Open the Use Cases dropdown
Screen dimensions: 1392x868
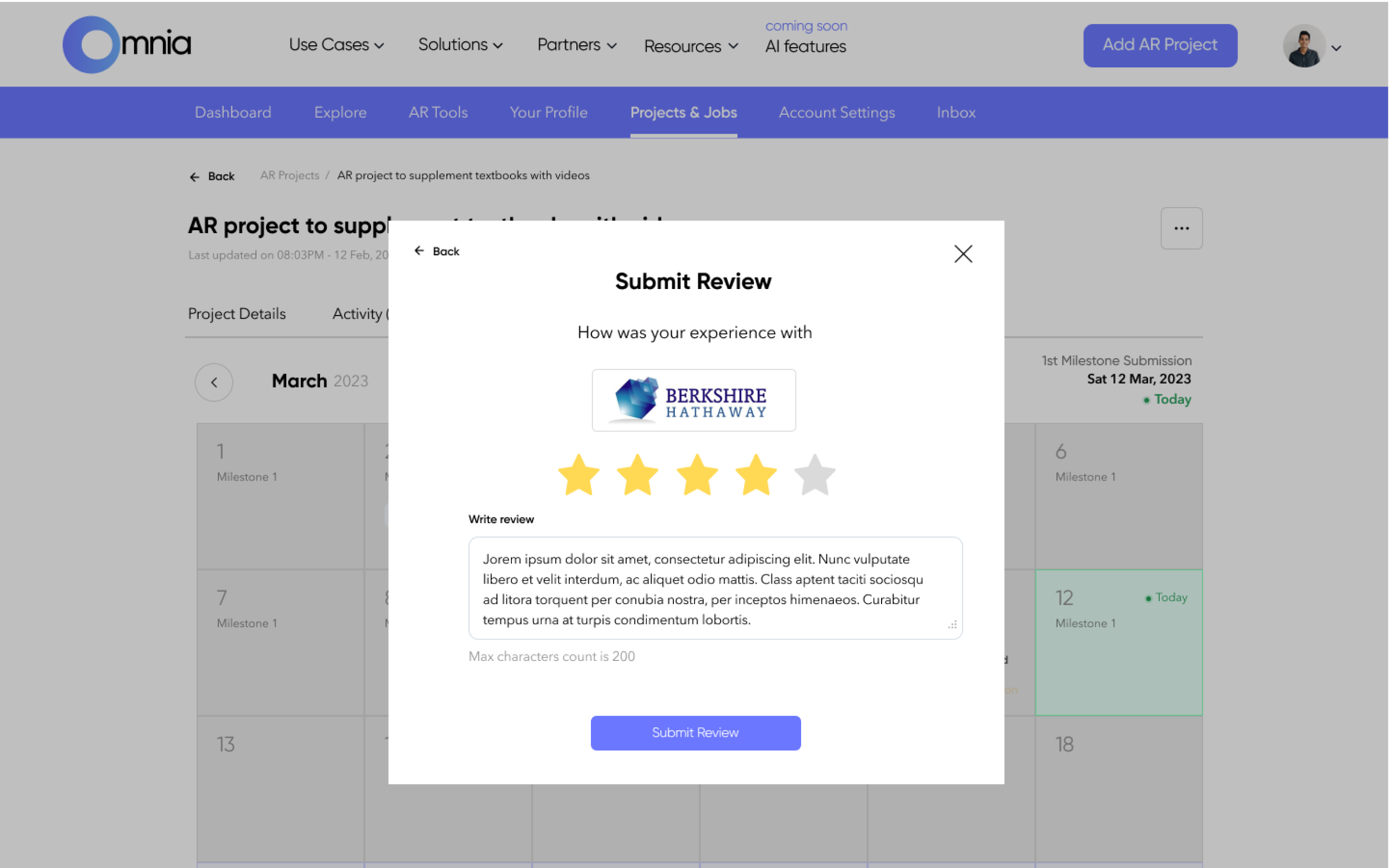pos(337,45)
